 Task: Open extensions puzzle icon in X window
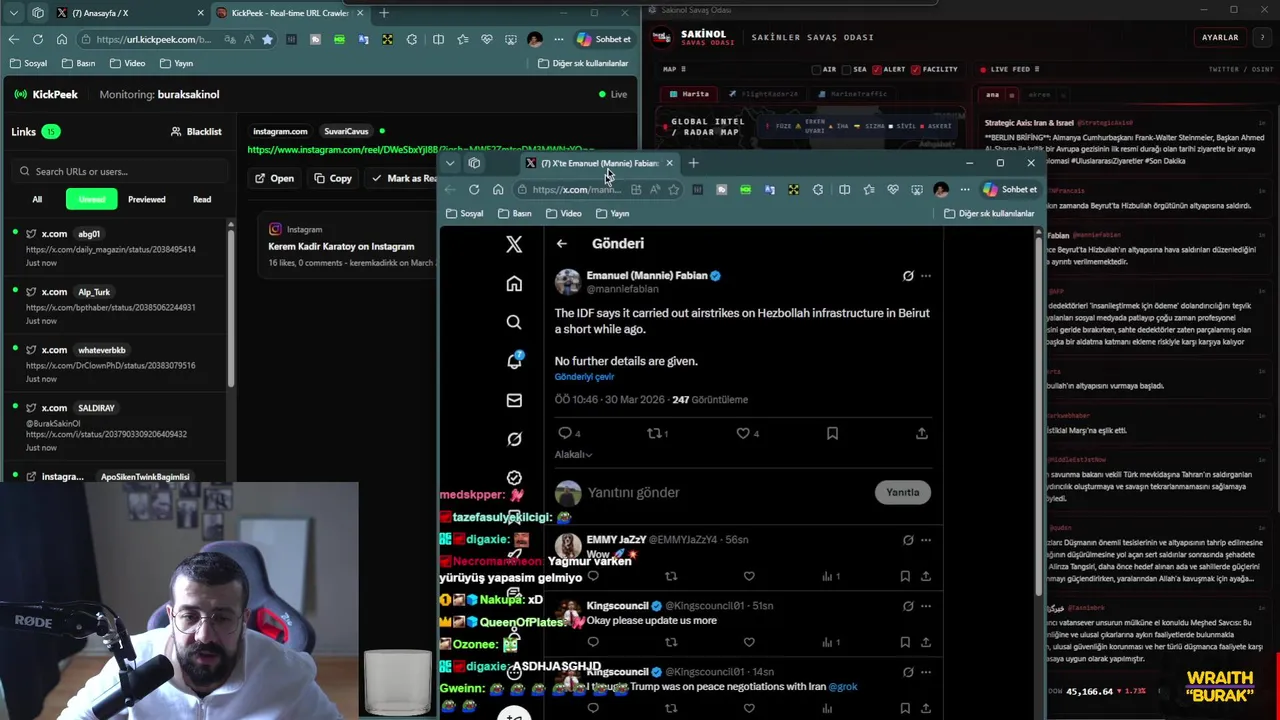[818, 190]
